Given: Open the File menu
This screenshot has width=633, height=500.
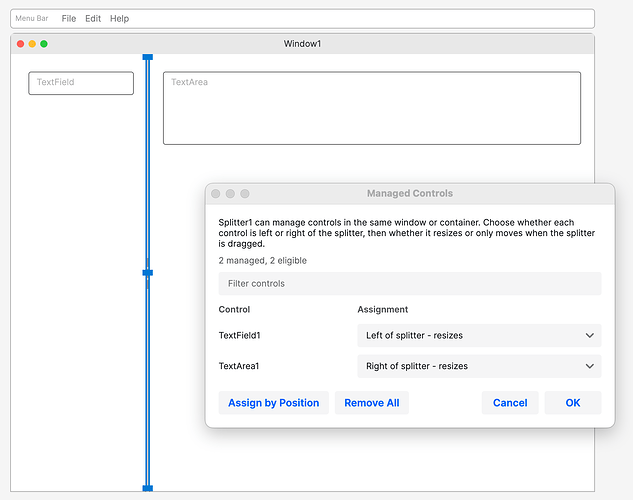Looking at the screenshot, I should [69, 19].
